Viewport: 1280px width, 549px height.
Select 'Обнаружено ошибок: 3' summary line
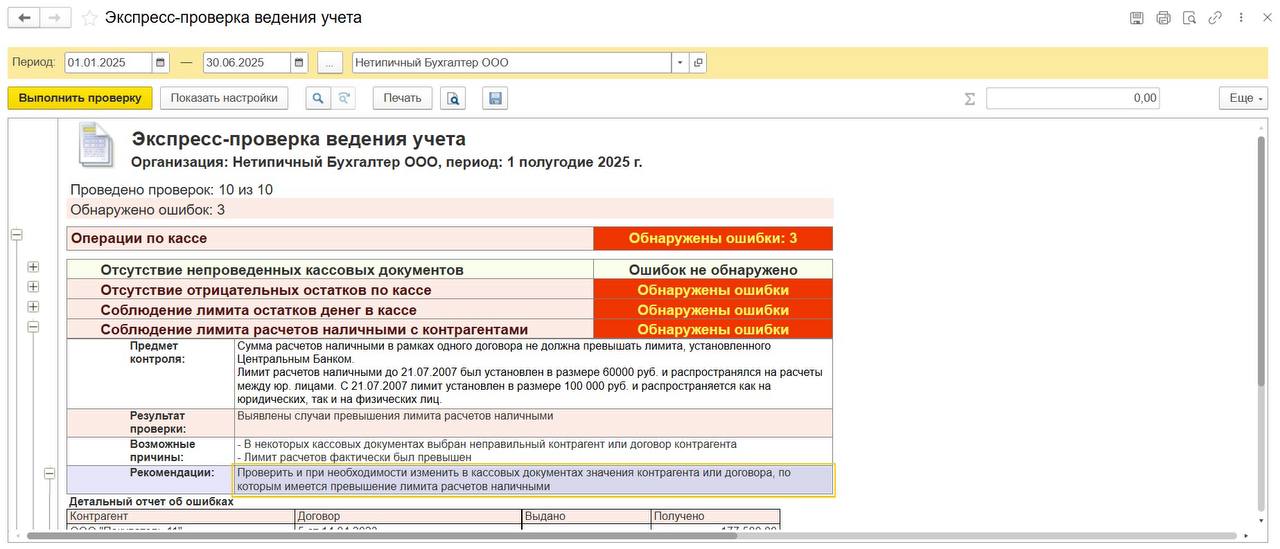click(450, 210)
